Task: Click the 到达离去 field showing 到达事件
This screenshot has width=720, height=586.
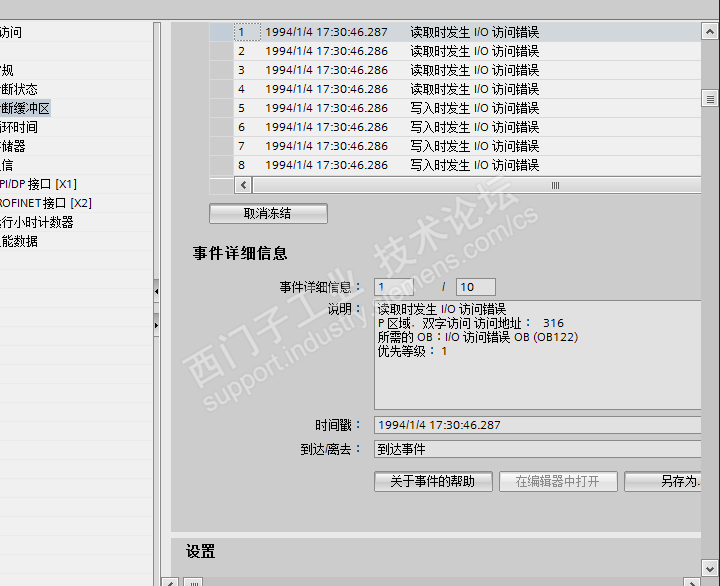Action: click(x=538, y=449)
